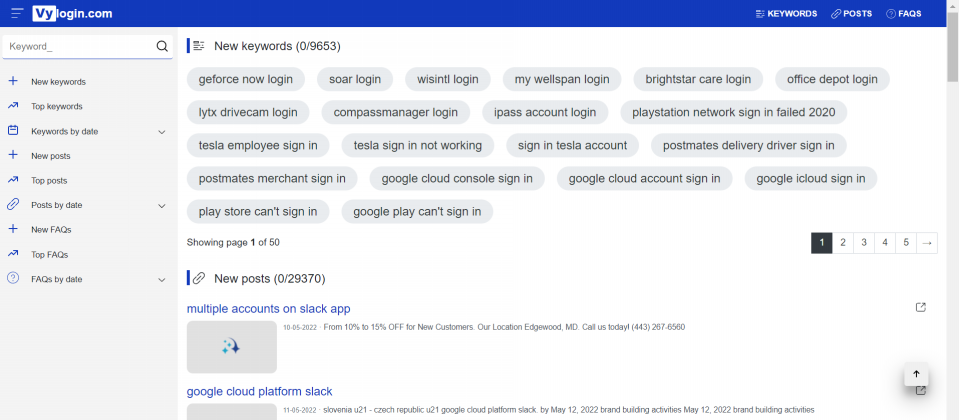
Task: Click the question icon beside FAQs by date
Action: point(13,279)
